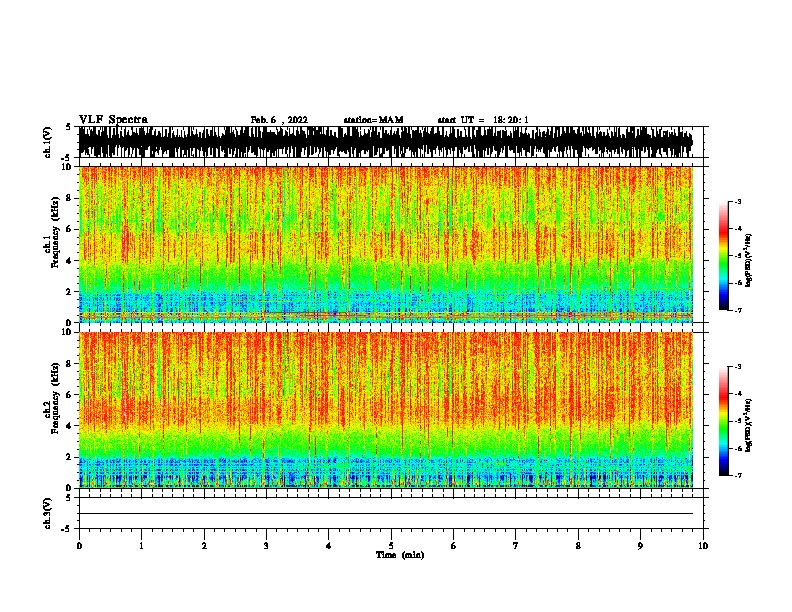Click the "-3" label on ch.2 color bar
Viewport: 792px width, 612px height.
tap(737, 367)
